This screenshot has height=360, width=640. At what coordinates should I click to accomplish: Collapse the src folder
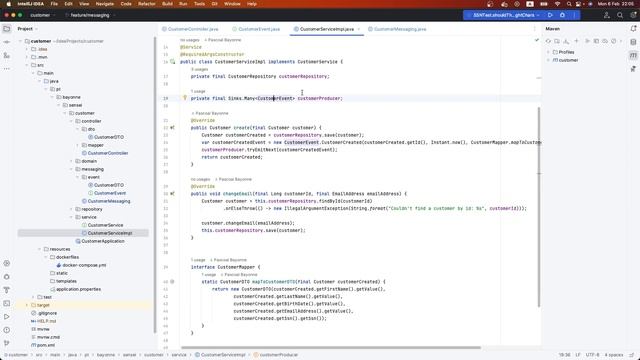coord(27,65)
